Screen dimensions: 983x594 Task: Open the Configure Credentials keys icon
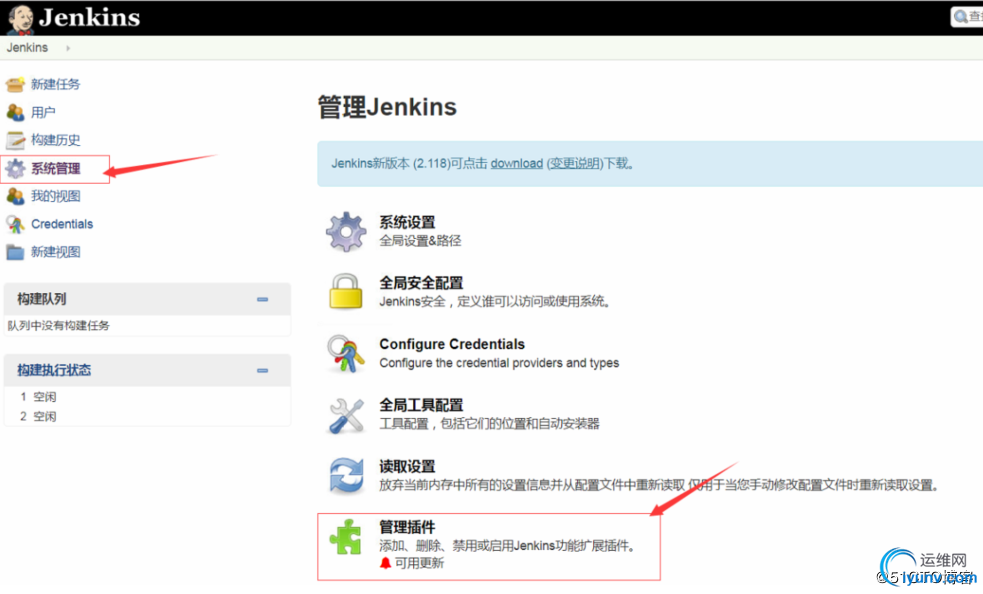(346, 353)
